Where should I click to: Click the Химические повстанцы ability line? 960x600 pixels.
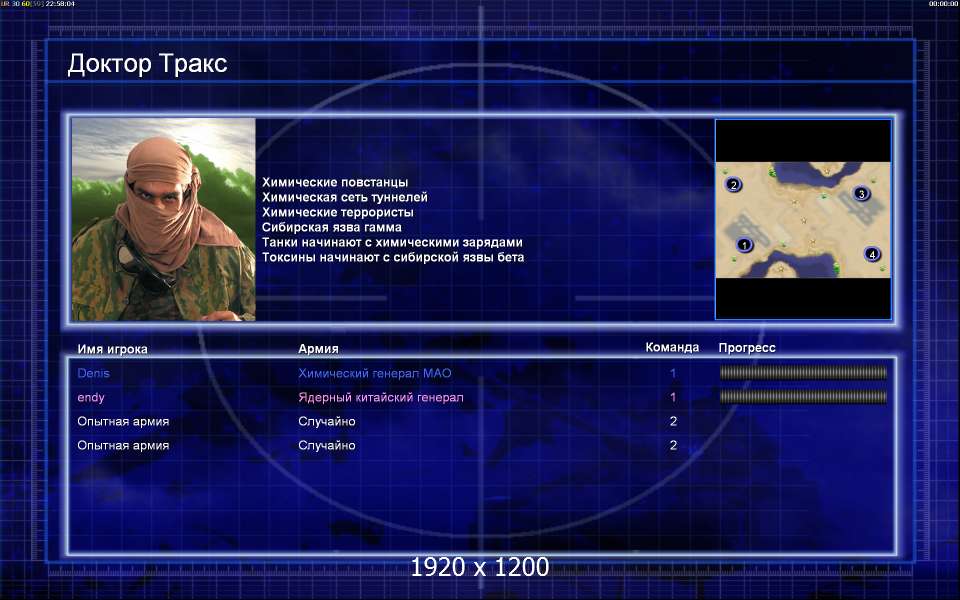(x=334, y=182)
